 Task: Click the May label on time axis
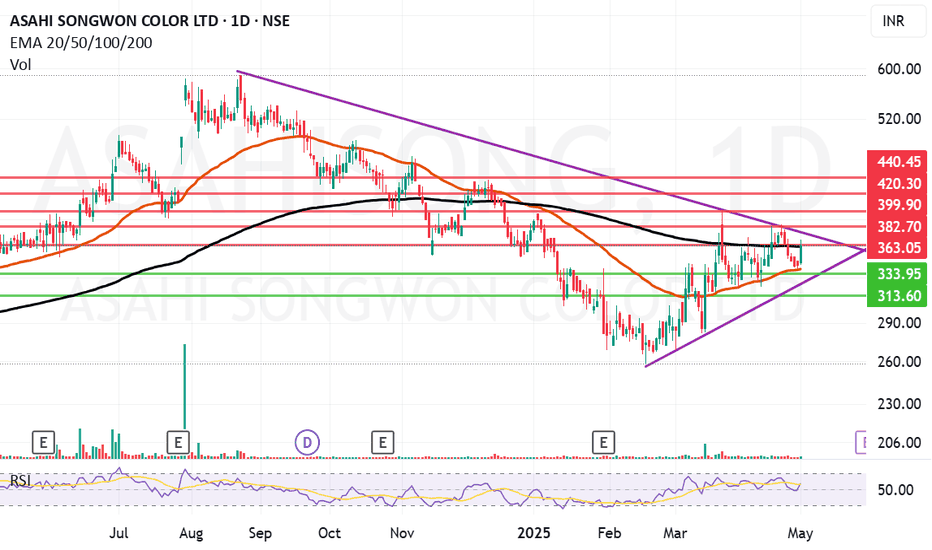pyautogui.click(x=800, y=533)
